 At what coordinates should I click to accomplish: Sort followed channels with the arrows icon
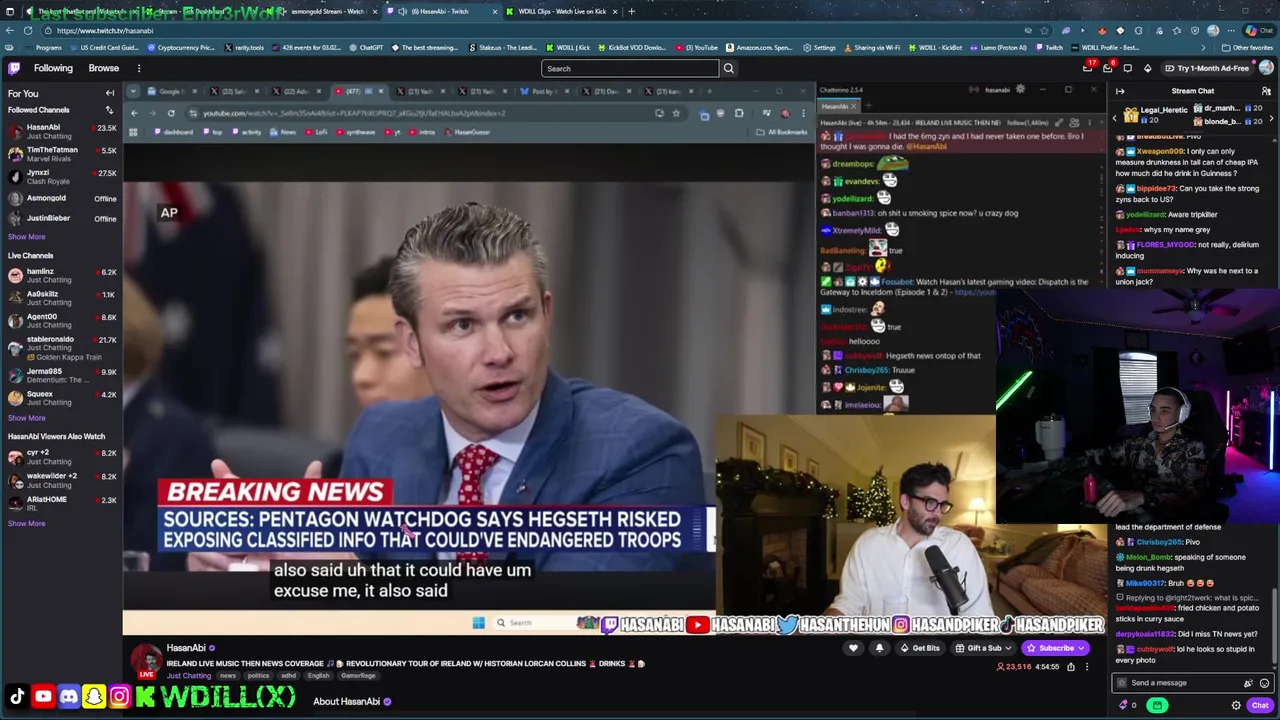point(109,110)
